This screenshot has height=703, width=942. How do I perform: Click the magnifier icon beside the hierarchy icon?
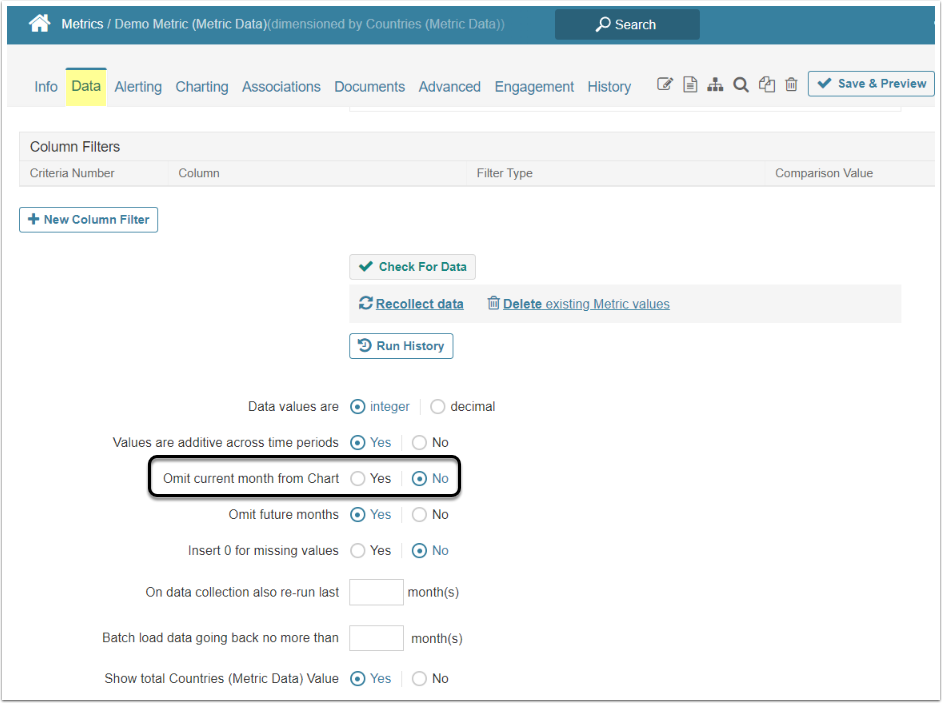click(x=741, y=85)
